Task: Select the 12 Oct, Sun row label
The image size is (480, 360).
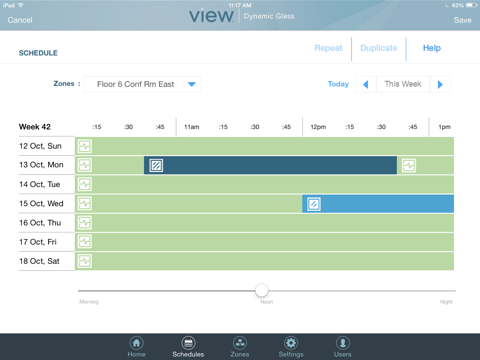Action: 40,146
